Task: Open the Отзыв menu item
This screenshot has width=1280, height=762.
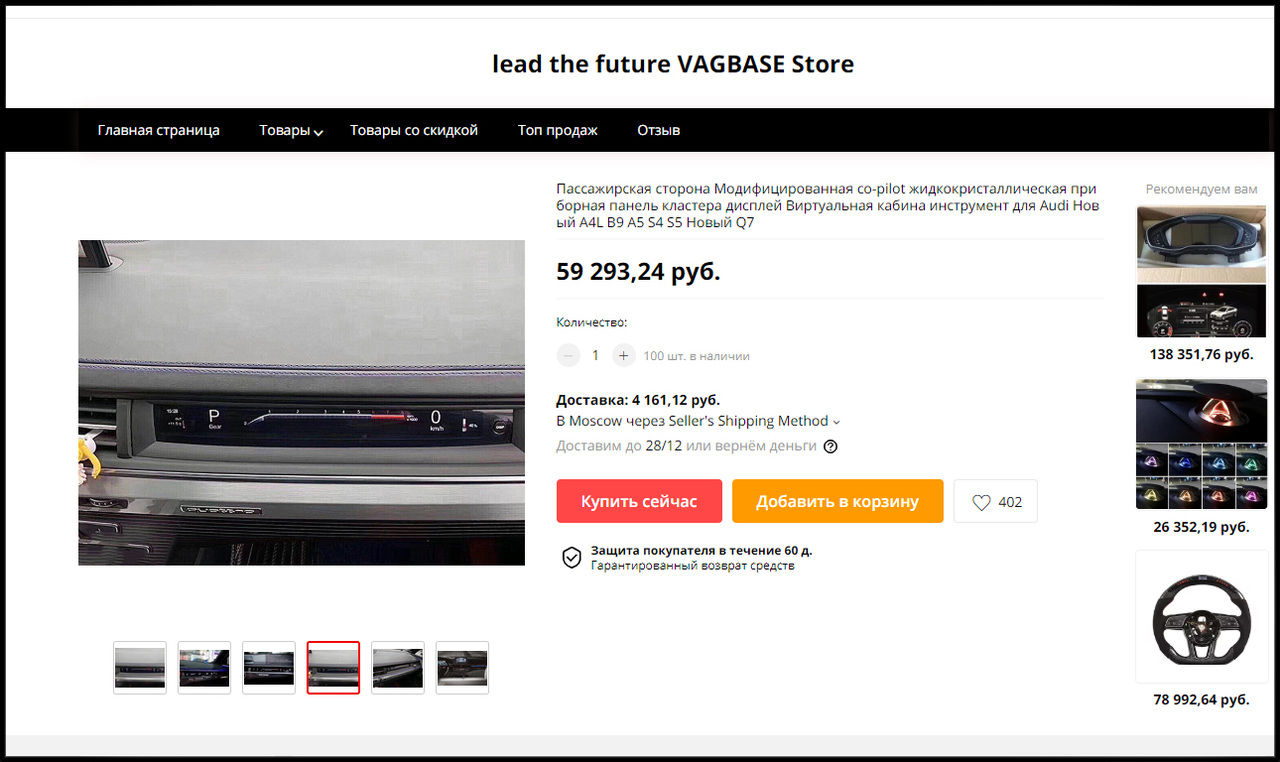Action: click(658, 130)
